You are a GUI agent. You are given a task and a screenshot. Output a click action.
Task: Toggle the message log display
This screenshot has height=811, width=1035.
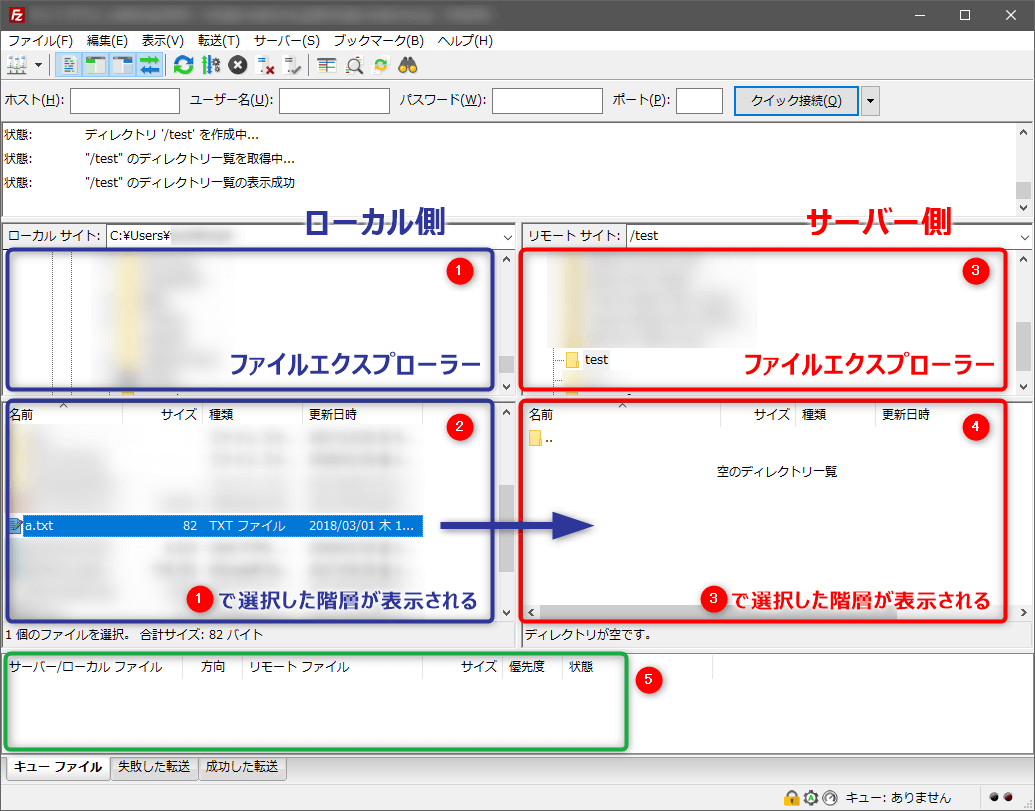click(69, 65)
